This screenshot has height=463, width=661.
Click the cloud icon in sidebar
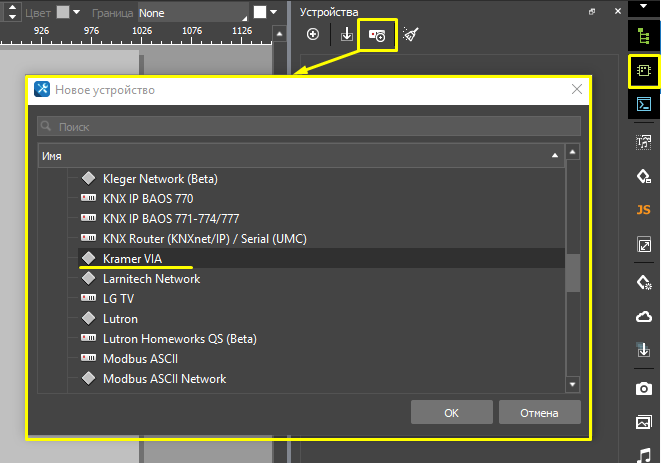644,316
